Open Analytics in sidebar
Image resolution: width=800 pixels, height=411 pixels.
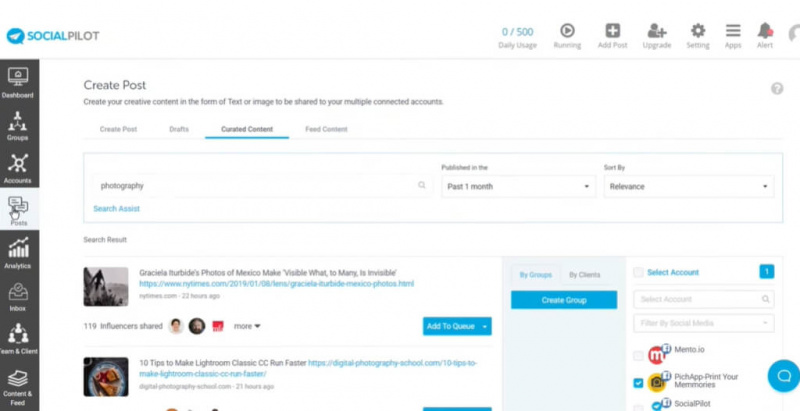(18, 253)
